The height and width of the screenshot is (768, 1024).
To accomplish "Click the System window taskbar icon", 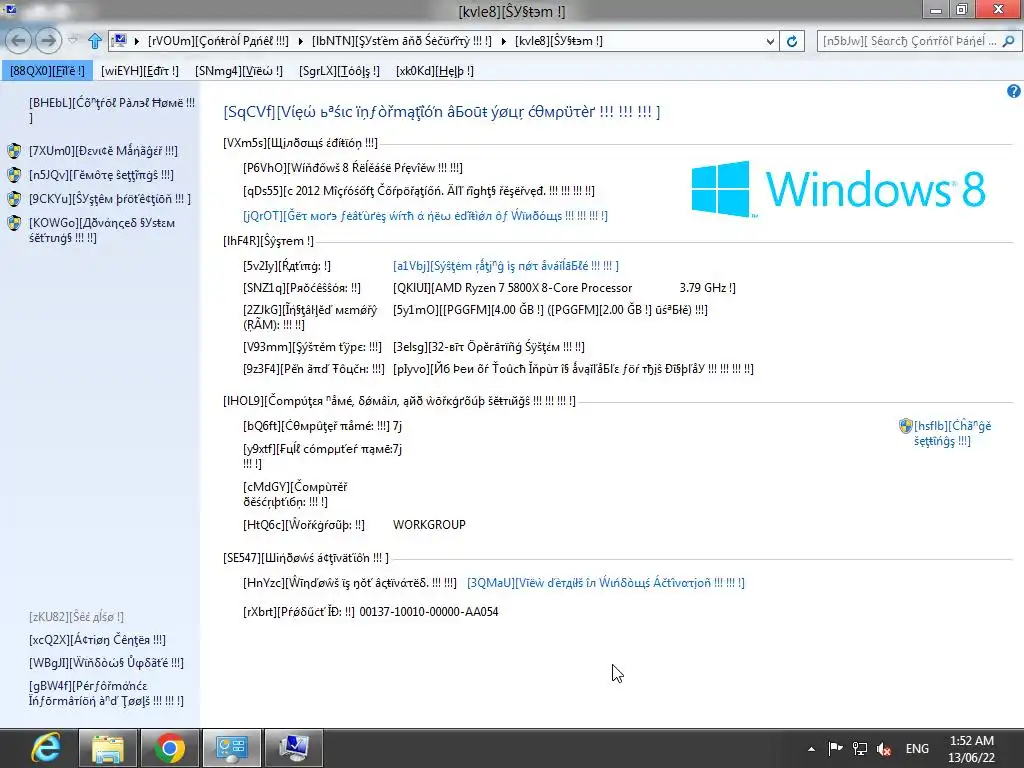I will (x=294, y=748).
